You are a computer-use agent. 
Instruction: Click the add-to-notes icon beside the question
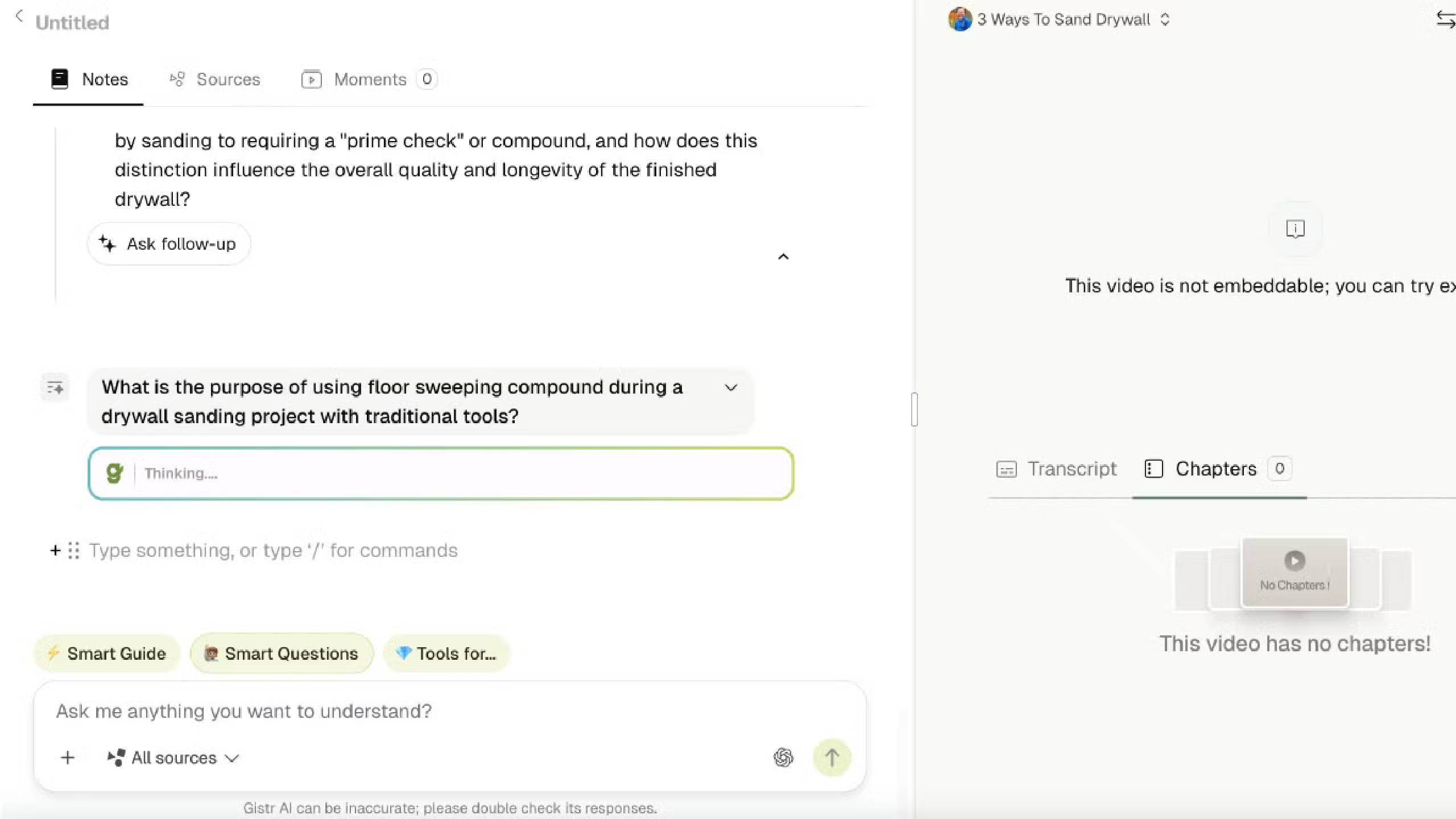coord(55,388)
